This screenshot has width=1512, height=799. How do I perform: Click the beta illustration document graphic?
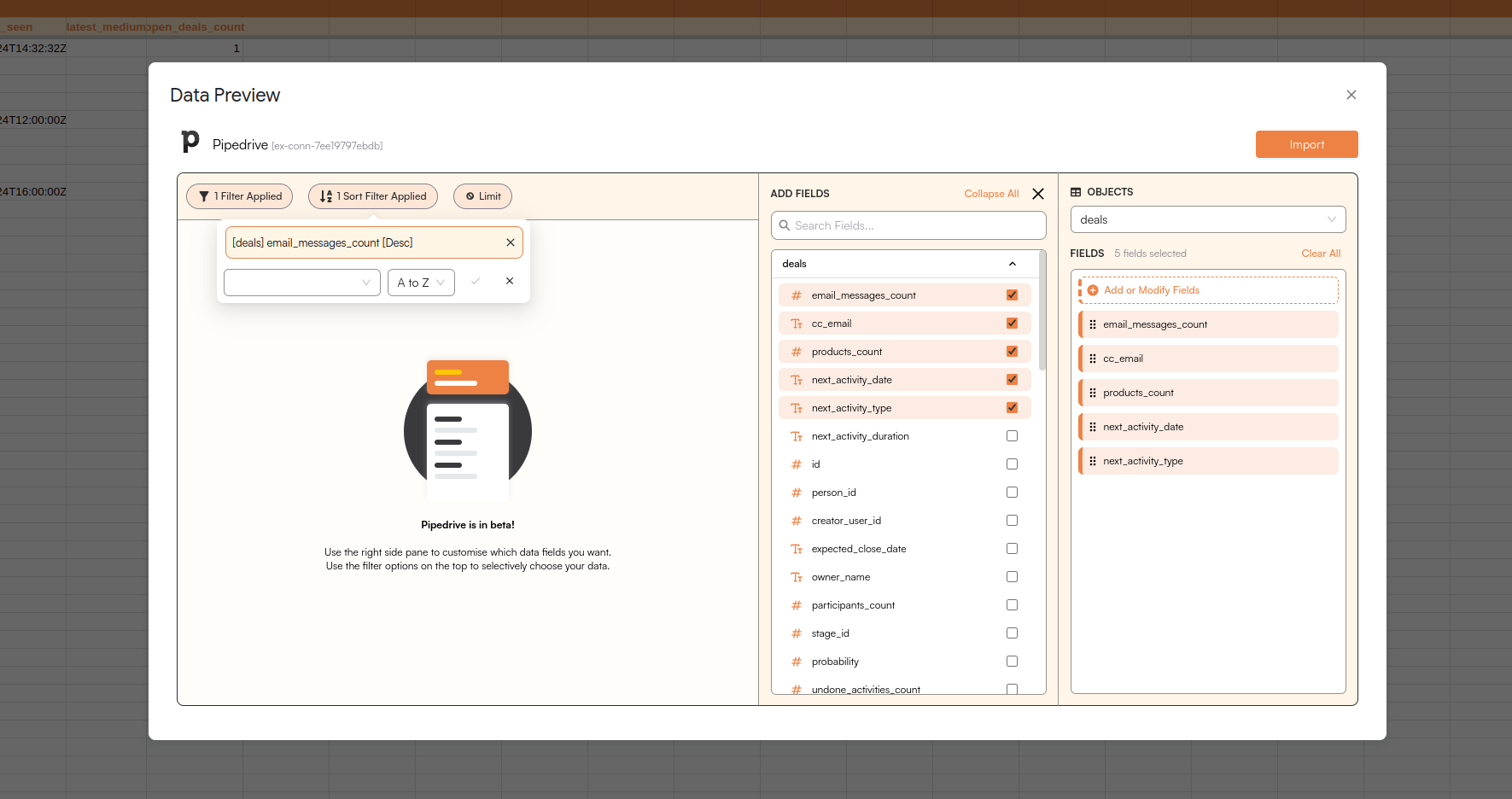468,430
